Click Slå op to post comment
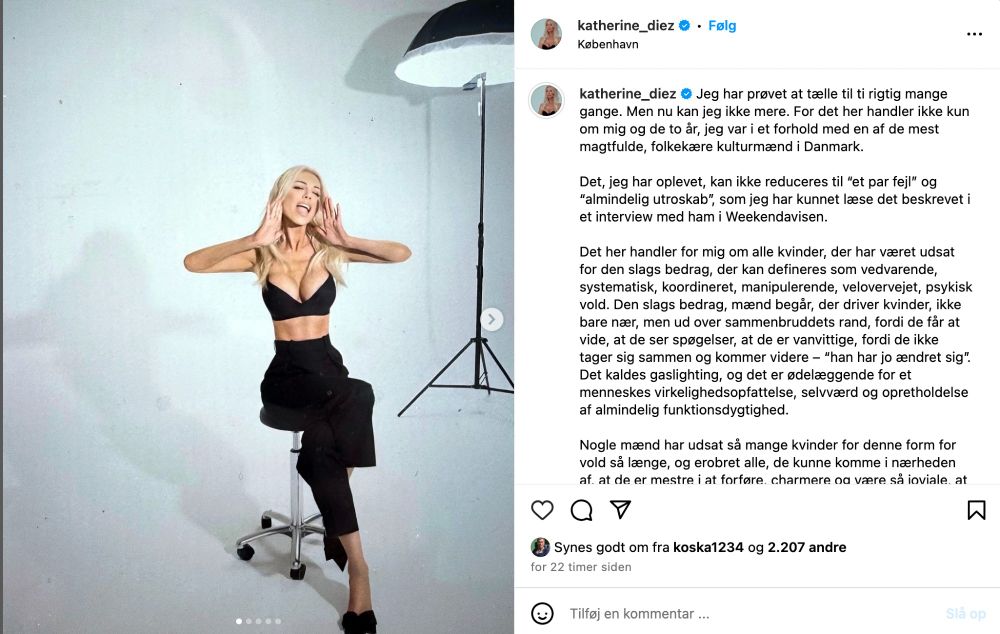The width and height of the screenshot is (1000, 634). click(966, 614)
